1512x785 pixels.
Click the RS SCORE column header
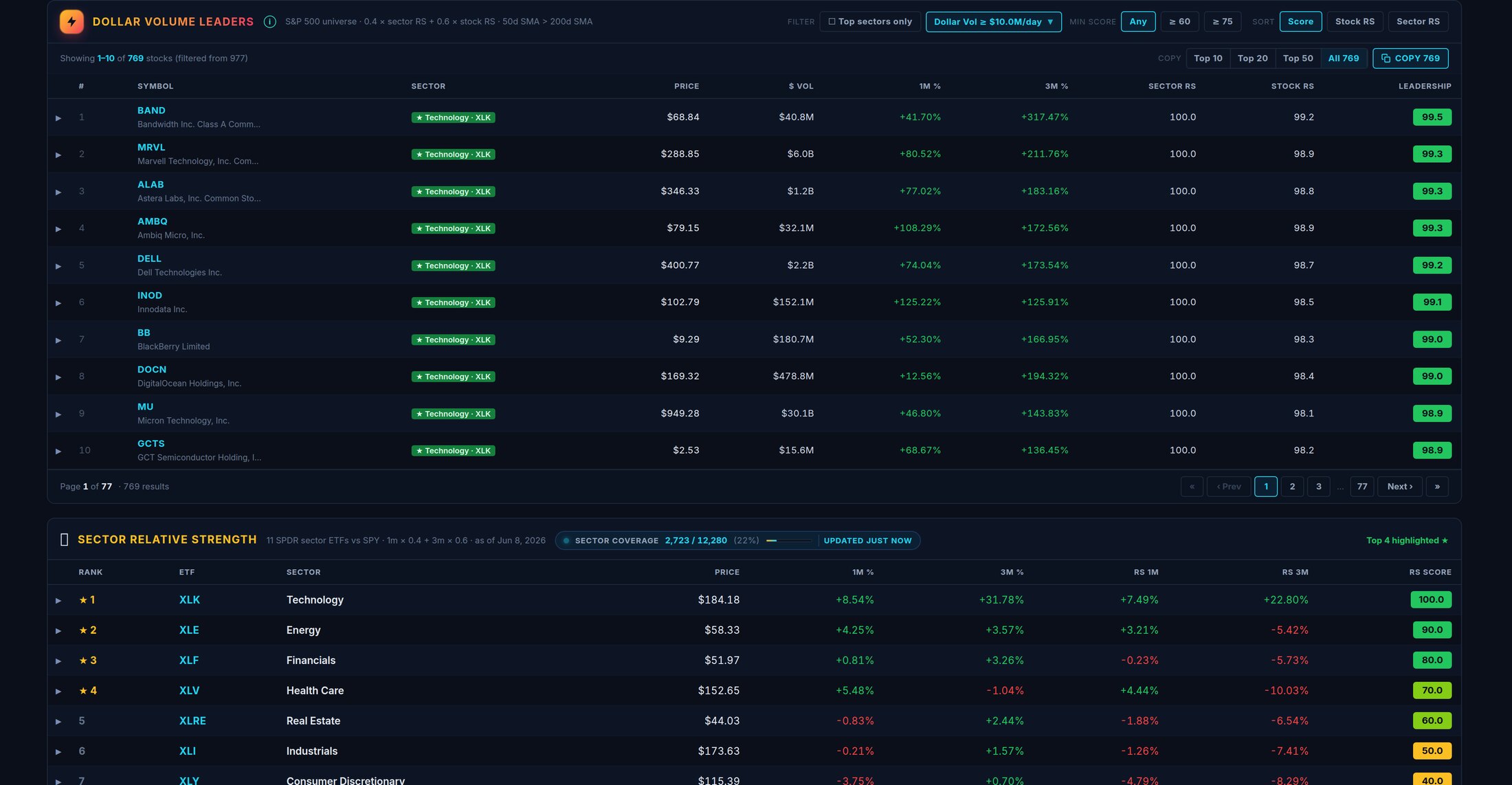(x=1430, y=573)
